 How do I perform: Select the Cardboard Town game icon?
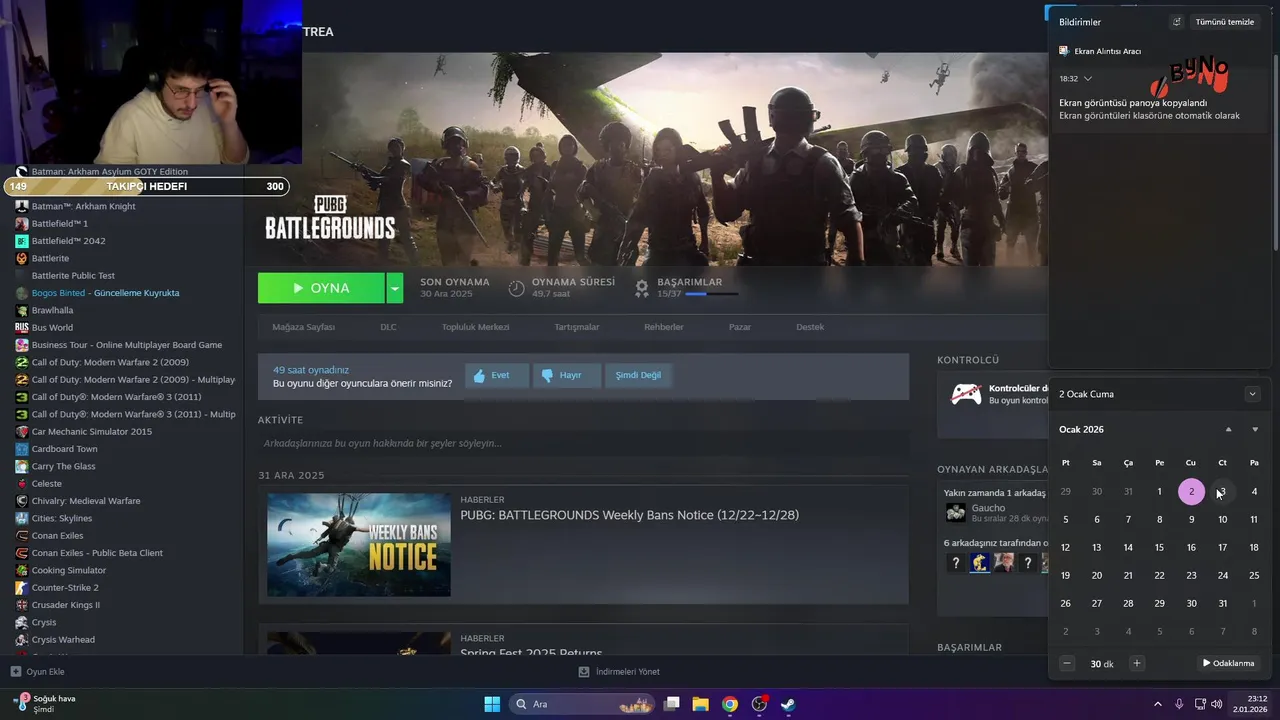pyautogui.click(x=22, y=449)
